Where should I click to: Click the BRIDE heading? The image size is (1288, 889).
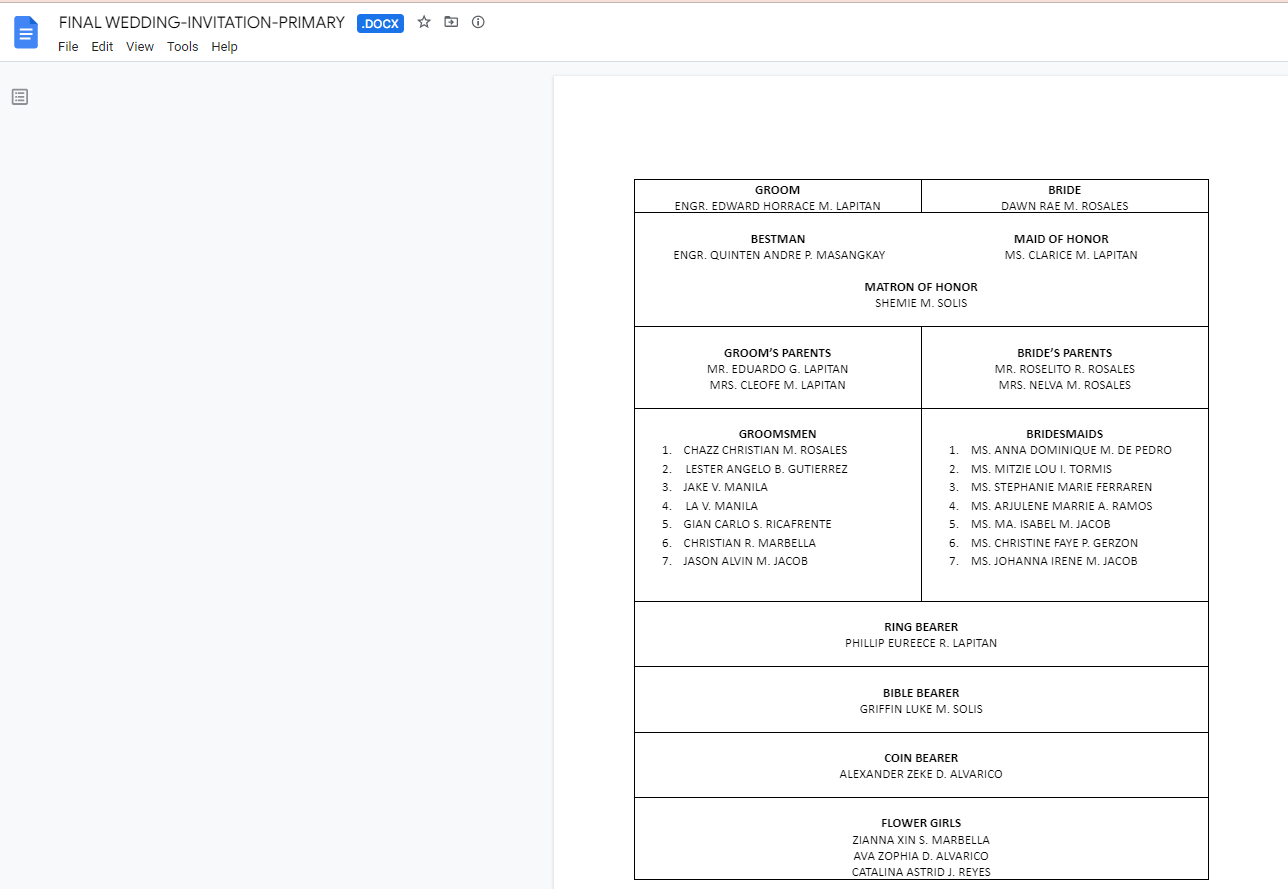pyautogui.click(x=1065, y=190)
